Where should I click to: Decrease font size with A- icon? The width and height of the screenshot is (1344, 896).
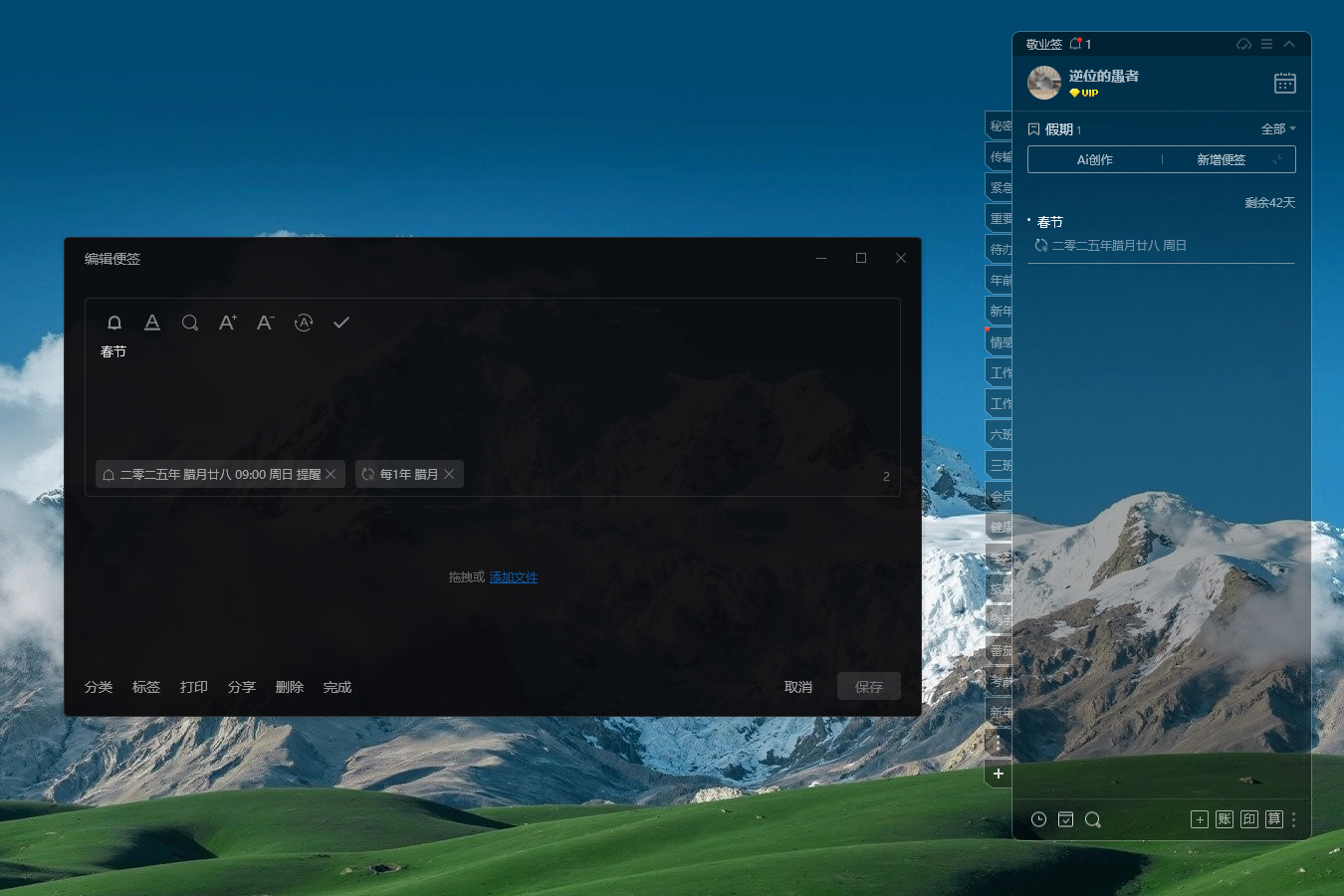tap(265, 323)
